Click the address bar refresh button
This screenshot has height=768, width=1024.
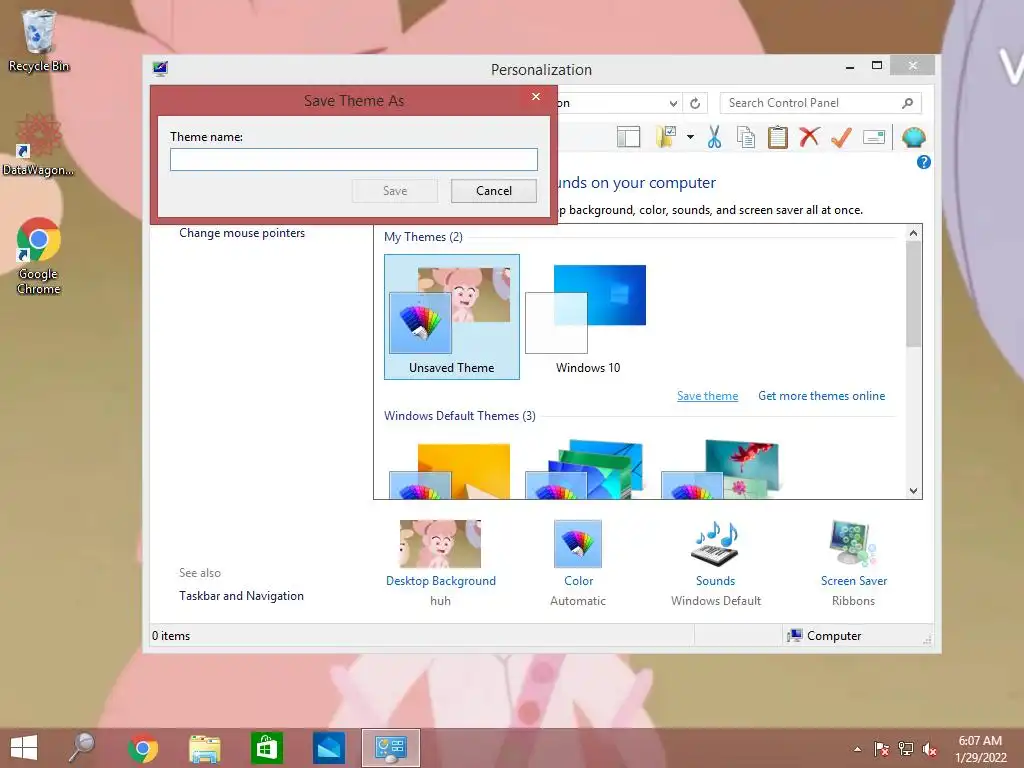tap(695, 103)
